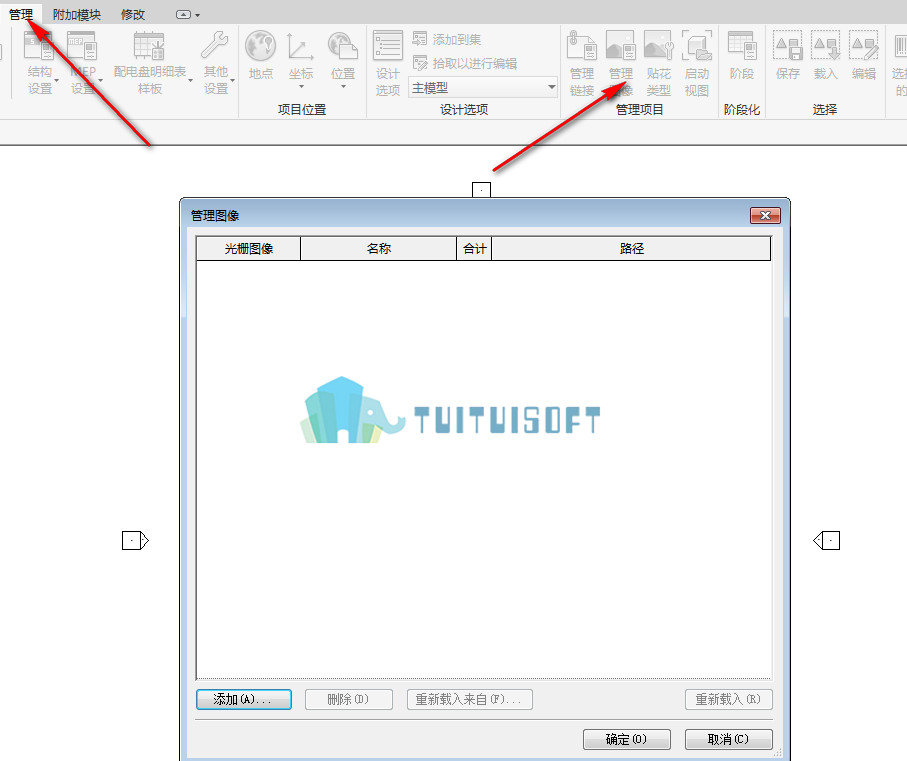Open the 结构设置 structural settings icon
The height and width of the screenshot is (761, 907).
39,63
